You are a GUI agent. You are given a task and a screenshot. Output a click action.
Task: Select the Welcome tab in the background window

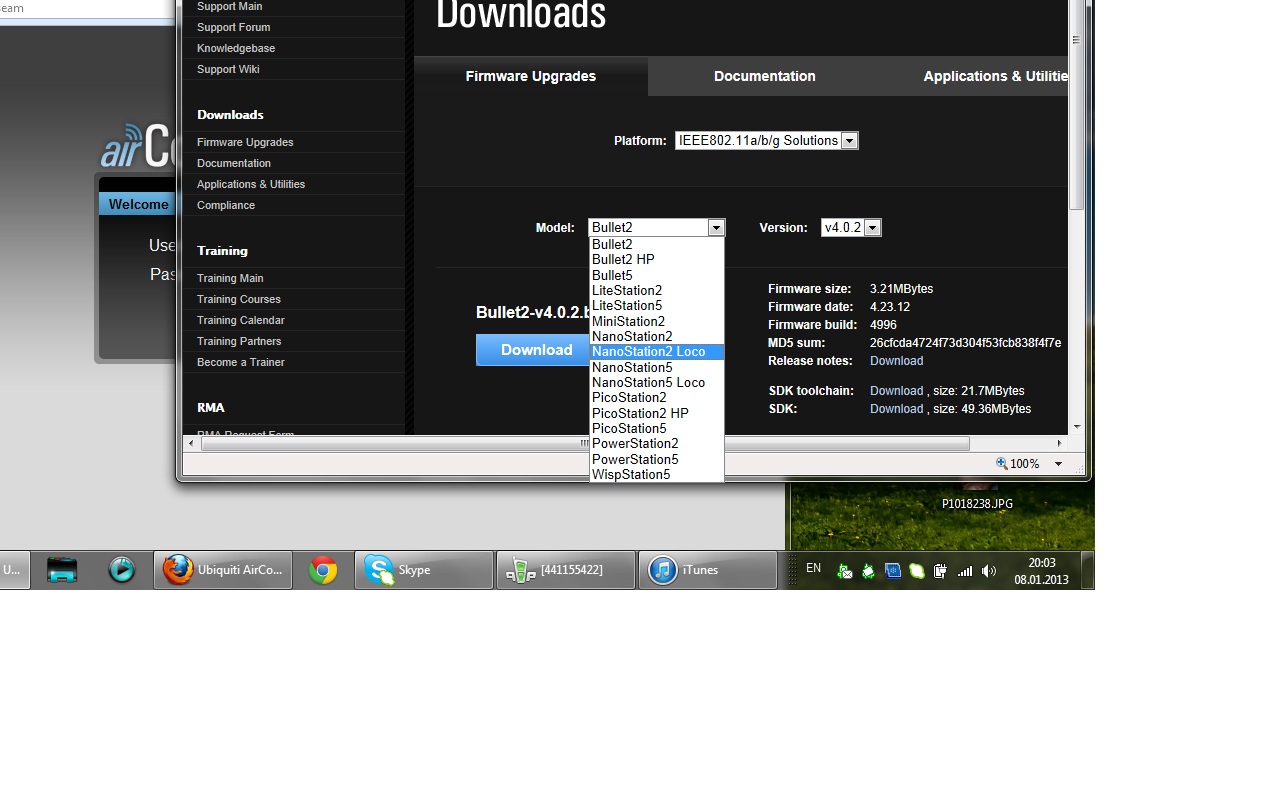click(138, 204)
